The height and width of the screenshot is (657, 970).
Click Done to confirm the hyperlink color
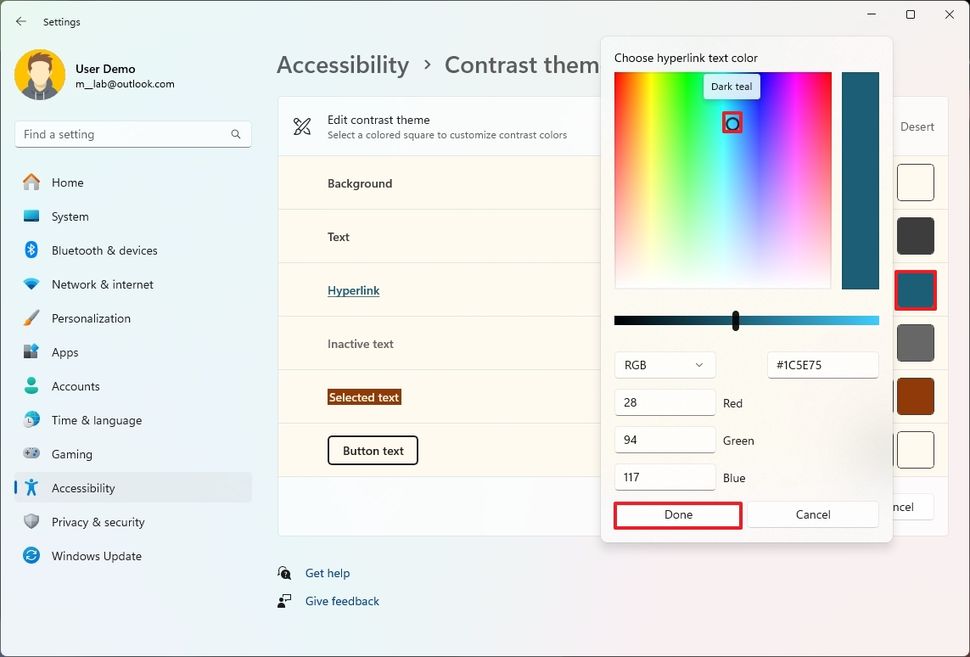click(x=677, y=514)
